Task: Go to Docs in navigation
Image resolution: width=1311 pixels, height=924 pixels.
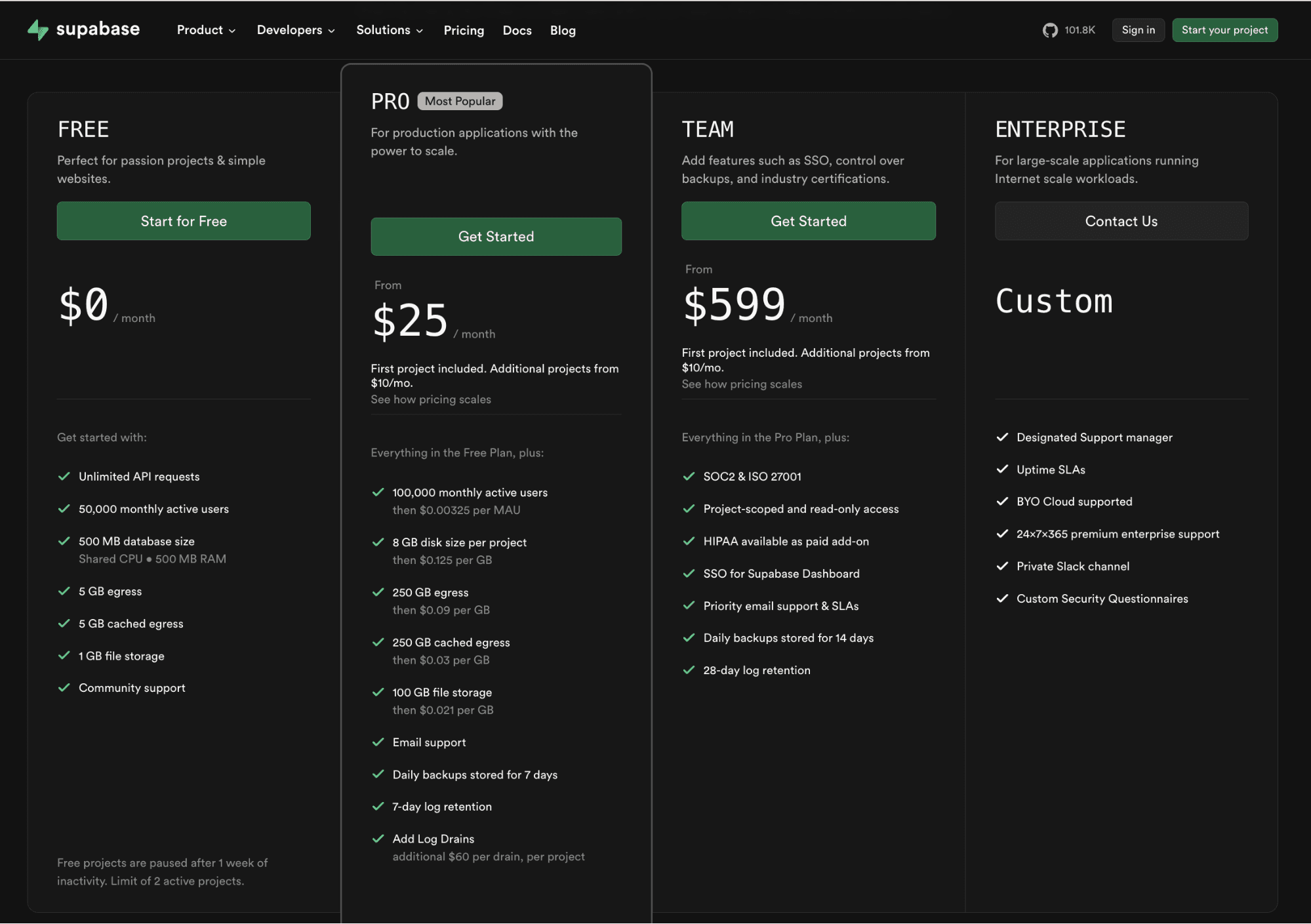Action: [517, 30]
